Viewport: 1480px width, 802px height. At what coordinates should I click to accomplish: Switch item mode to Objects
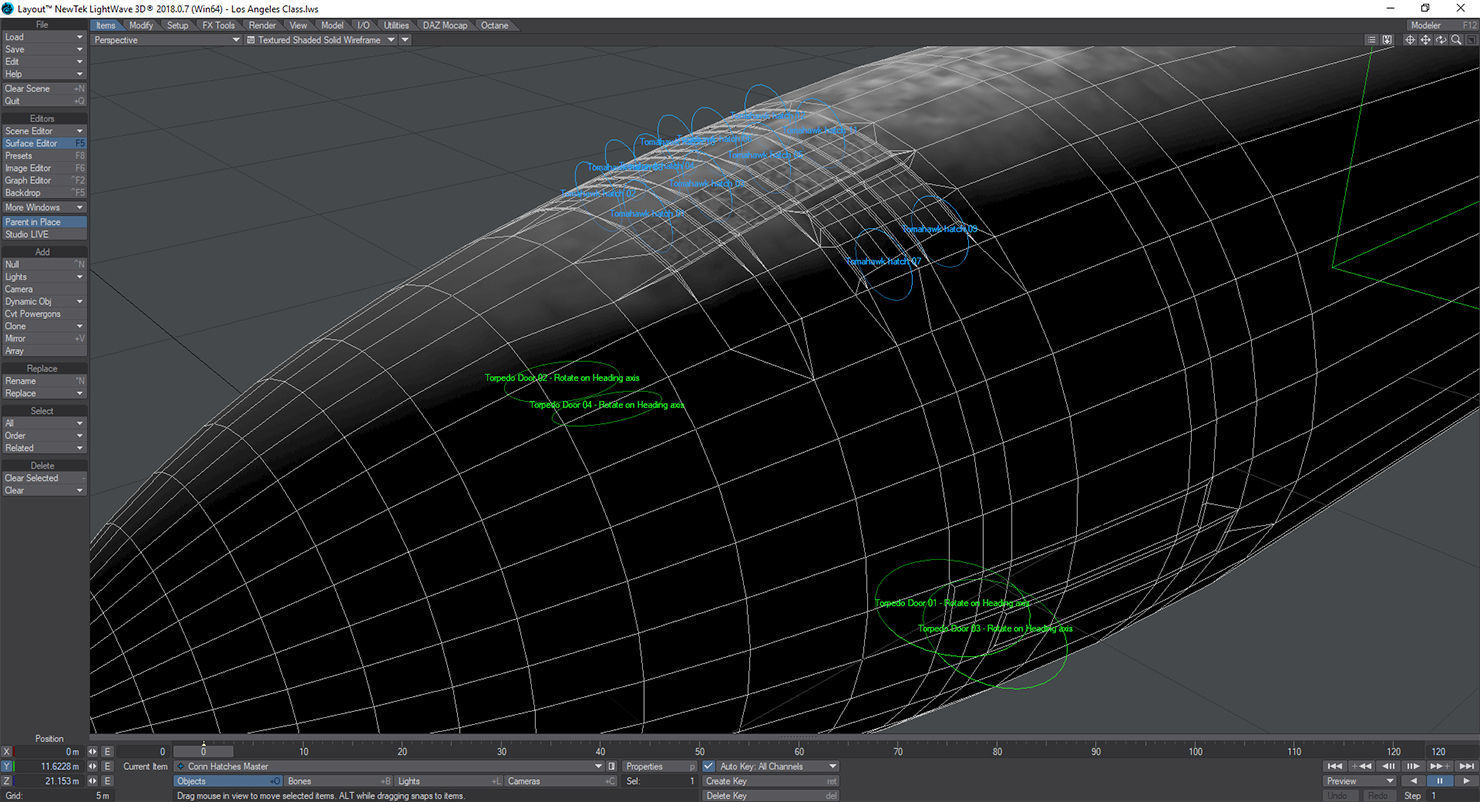(x=228, y=781)
